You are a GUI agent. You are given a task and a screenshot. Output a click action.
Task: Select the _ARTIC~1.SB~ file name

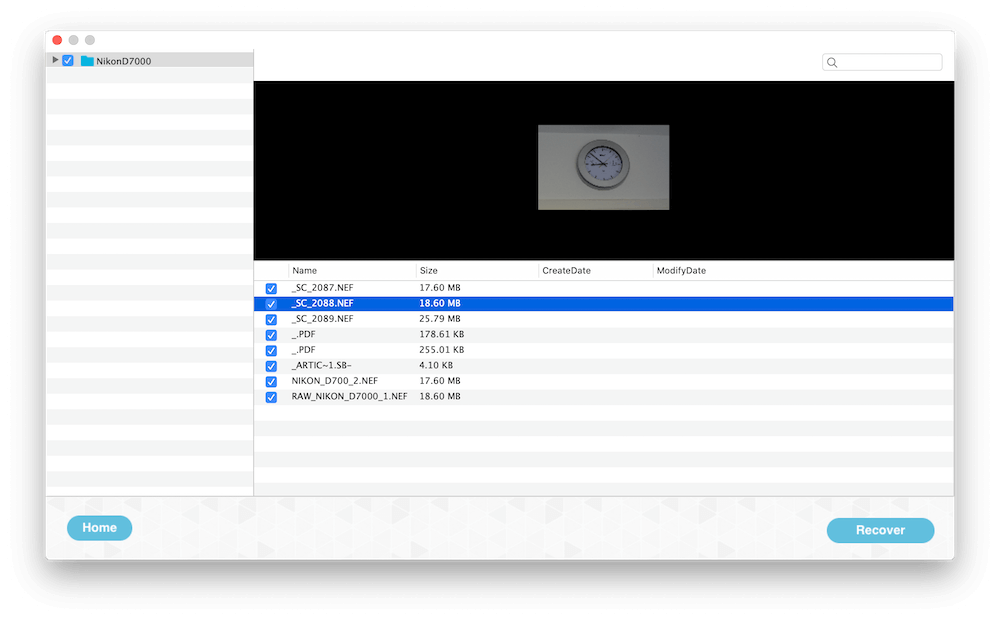pos(321,365)
